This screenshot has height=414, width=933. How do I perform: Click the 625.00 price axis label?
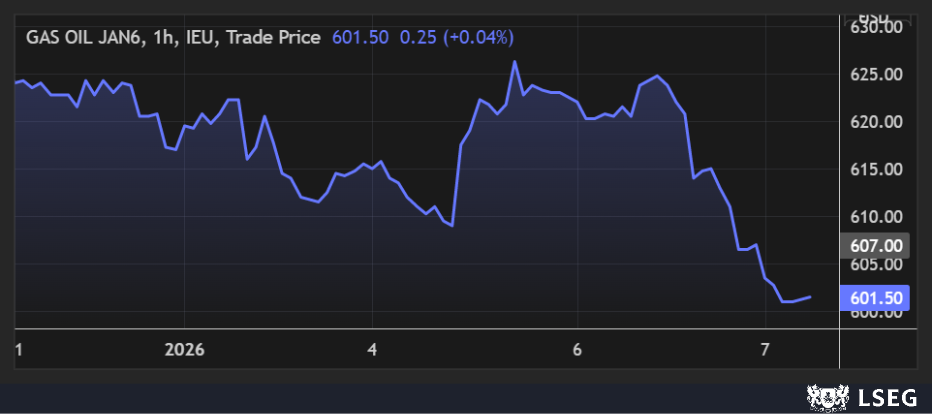(877, 75)
